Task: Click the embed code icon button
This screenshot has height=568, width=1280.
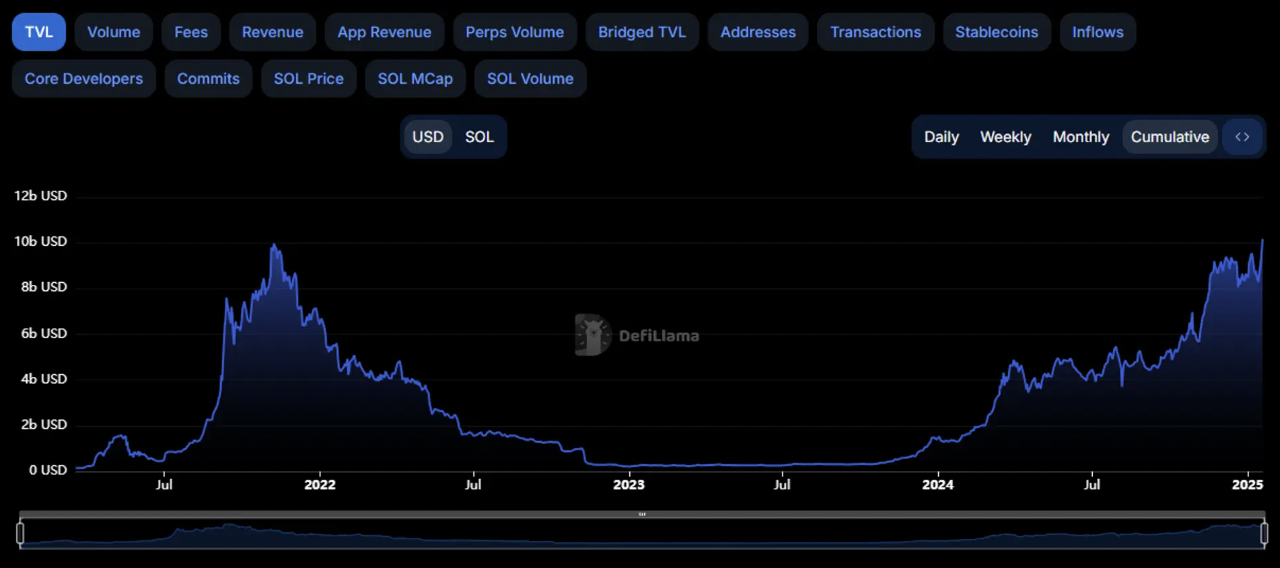Action: [1242, 137]
